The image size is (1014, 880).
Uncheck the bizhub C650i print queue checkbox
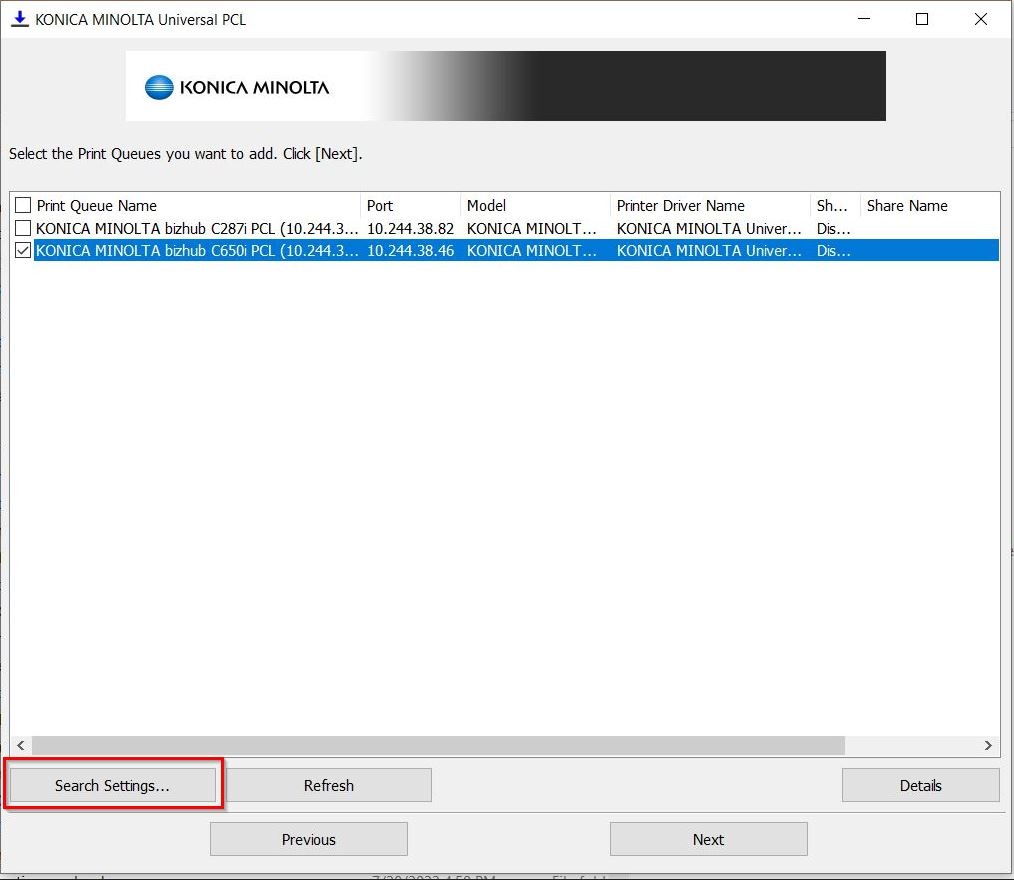(x=22, y=250)
